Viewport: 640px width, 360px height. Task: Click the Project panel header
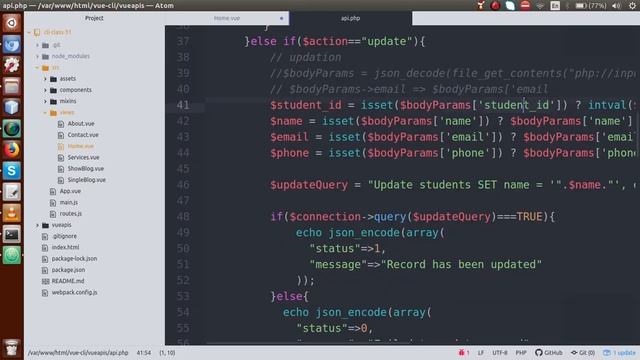(94, 18)
